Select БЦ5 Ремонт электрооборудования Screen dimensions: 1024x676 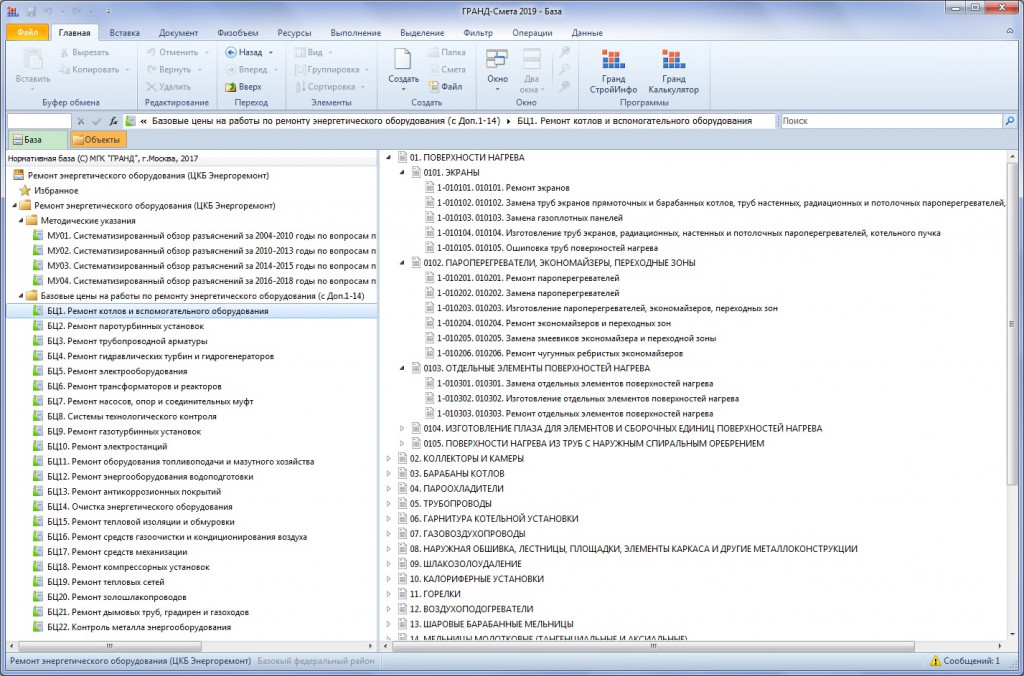tap(110, 371)
